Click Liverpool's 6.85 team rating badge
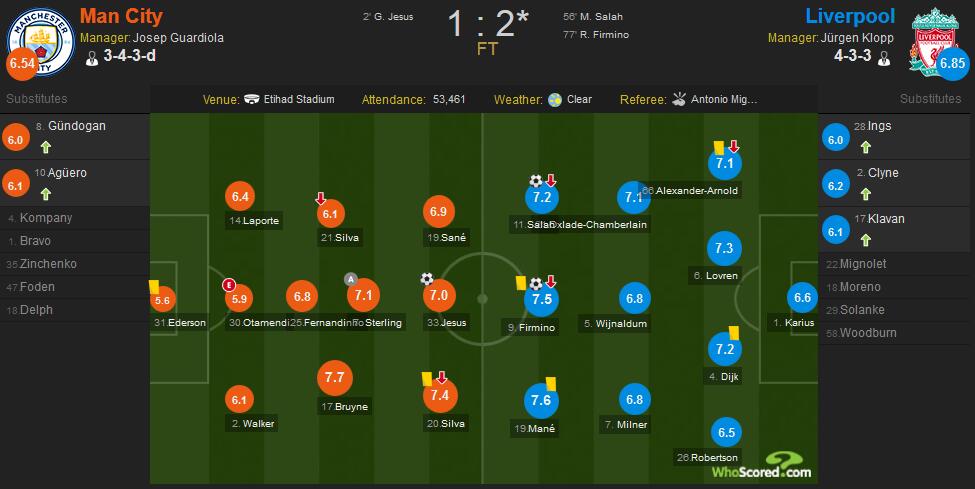 pos(953,63)
